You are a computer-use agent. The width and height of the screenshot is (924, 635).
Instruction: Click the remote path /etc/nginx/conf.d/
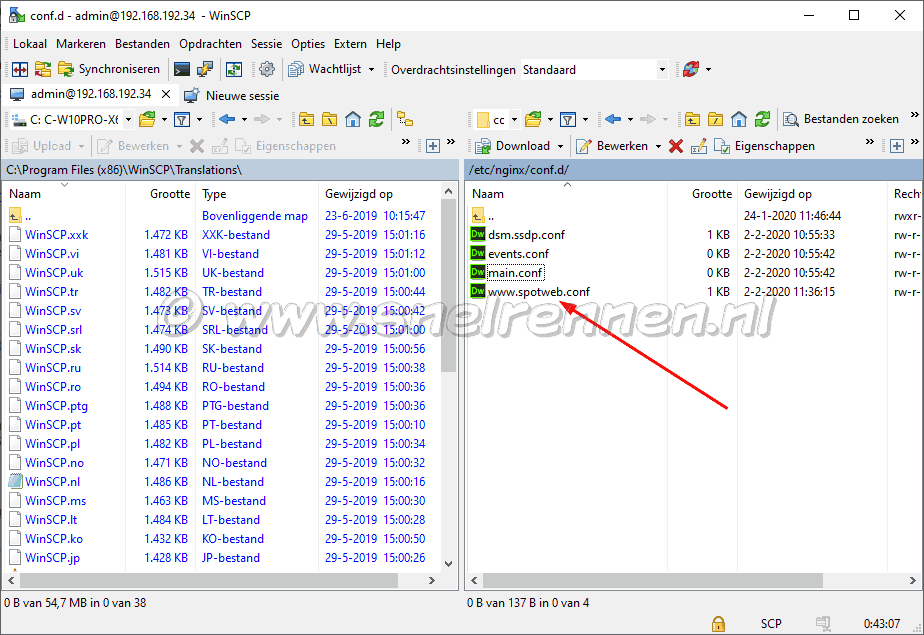coord(519,170)
